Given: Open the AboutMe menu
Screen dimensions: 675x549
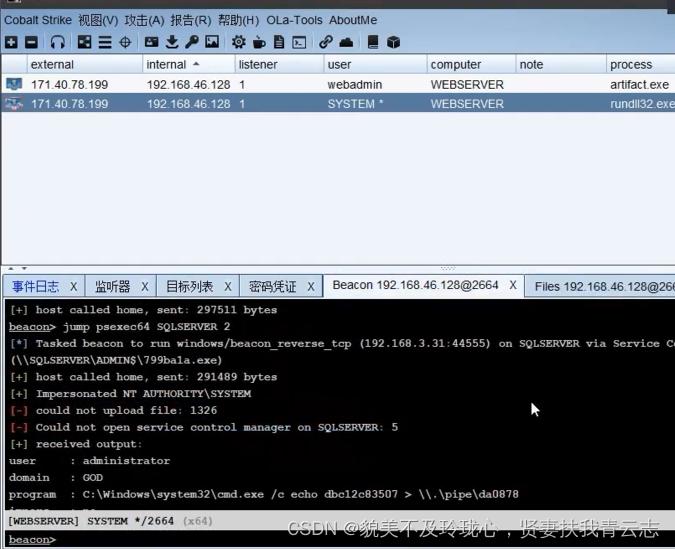Looking at the screenshot, I should coord(353,20).
